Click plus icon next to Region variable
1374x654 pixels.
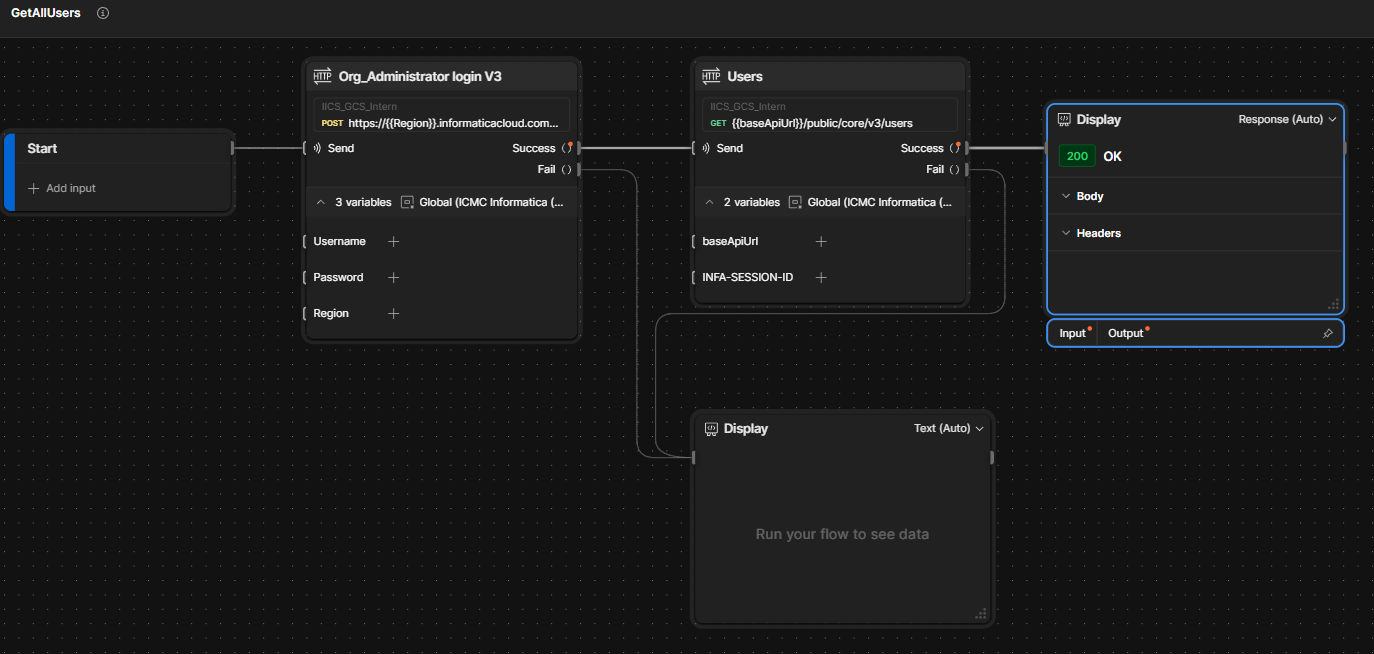pyautogui.click(x=393, y=313)
